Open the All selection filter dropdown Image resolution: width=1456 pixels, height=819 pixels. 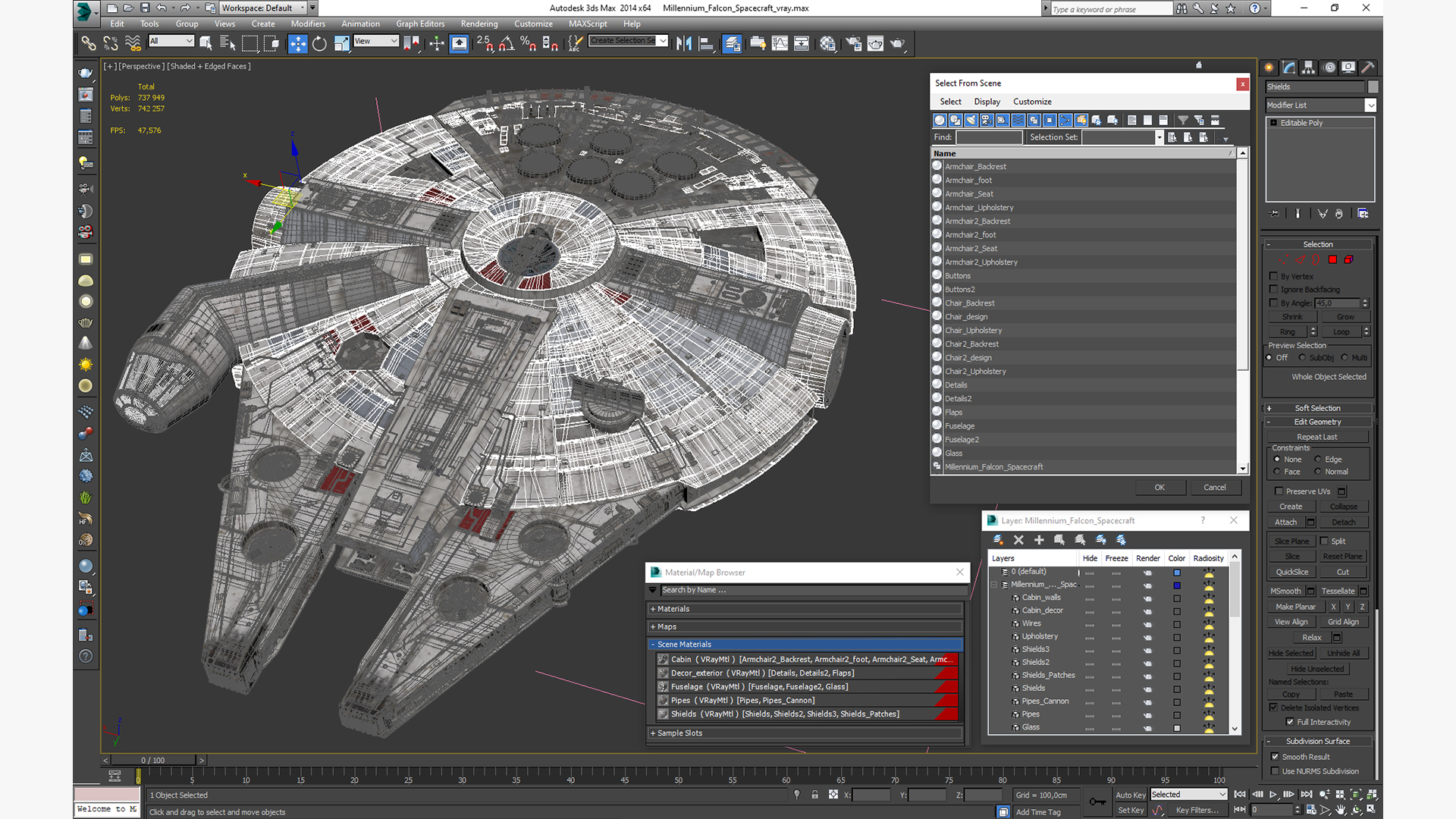click(171, 41)
